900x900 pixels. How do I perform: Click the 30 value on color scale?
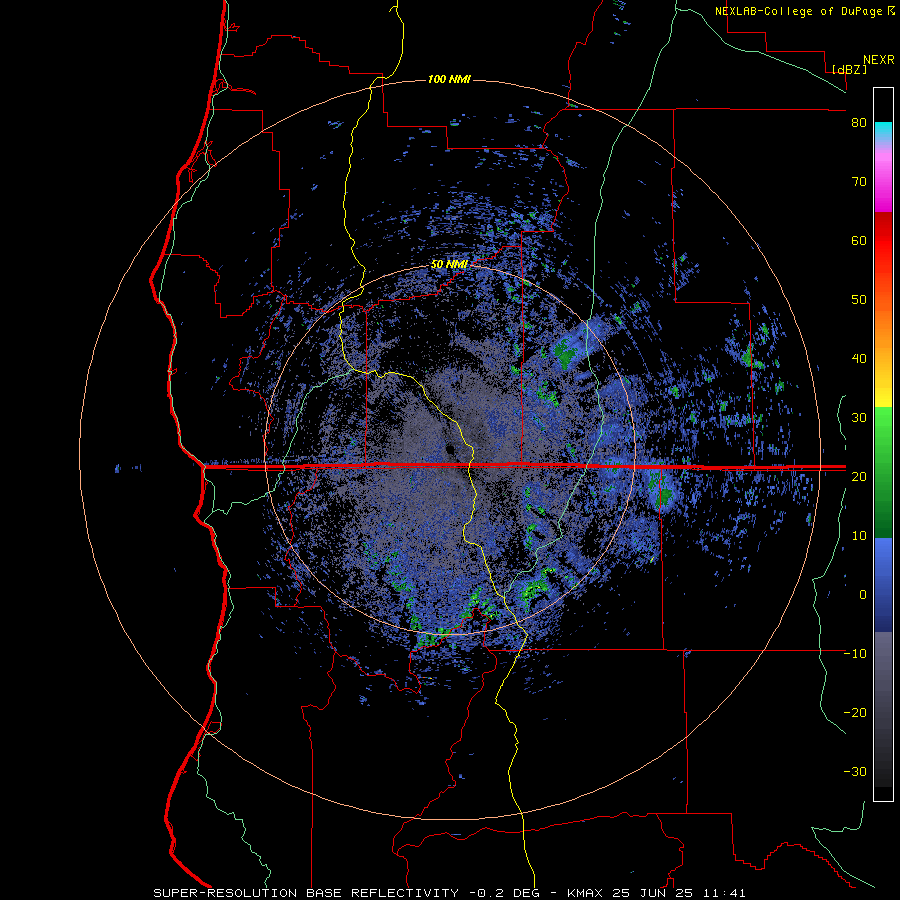[859, 417]
